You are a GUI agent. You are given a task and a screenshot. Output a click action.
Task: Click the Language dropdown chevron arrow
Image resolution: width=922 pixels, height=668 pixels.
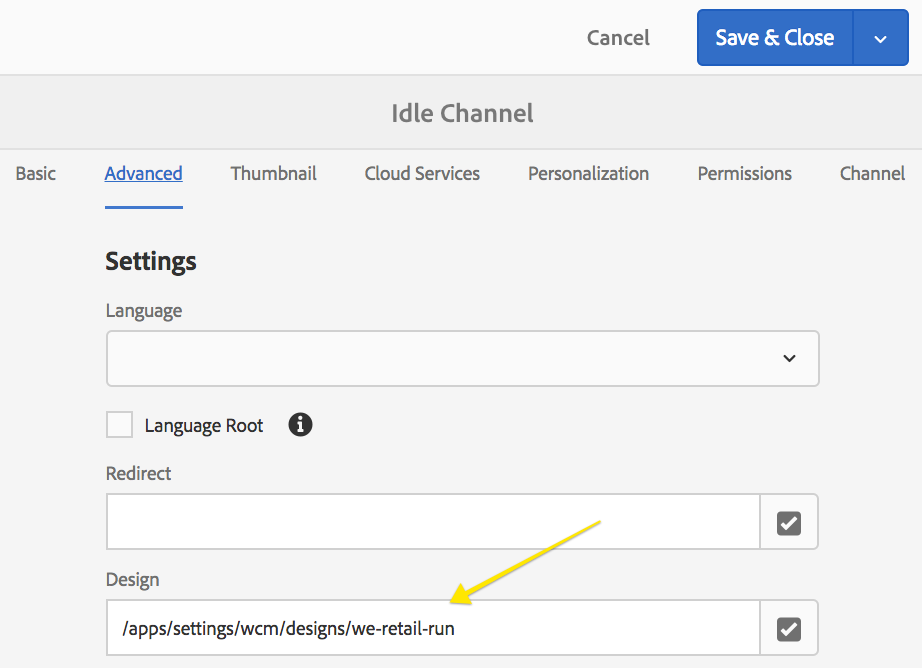coord(789,358)
